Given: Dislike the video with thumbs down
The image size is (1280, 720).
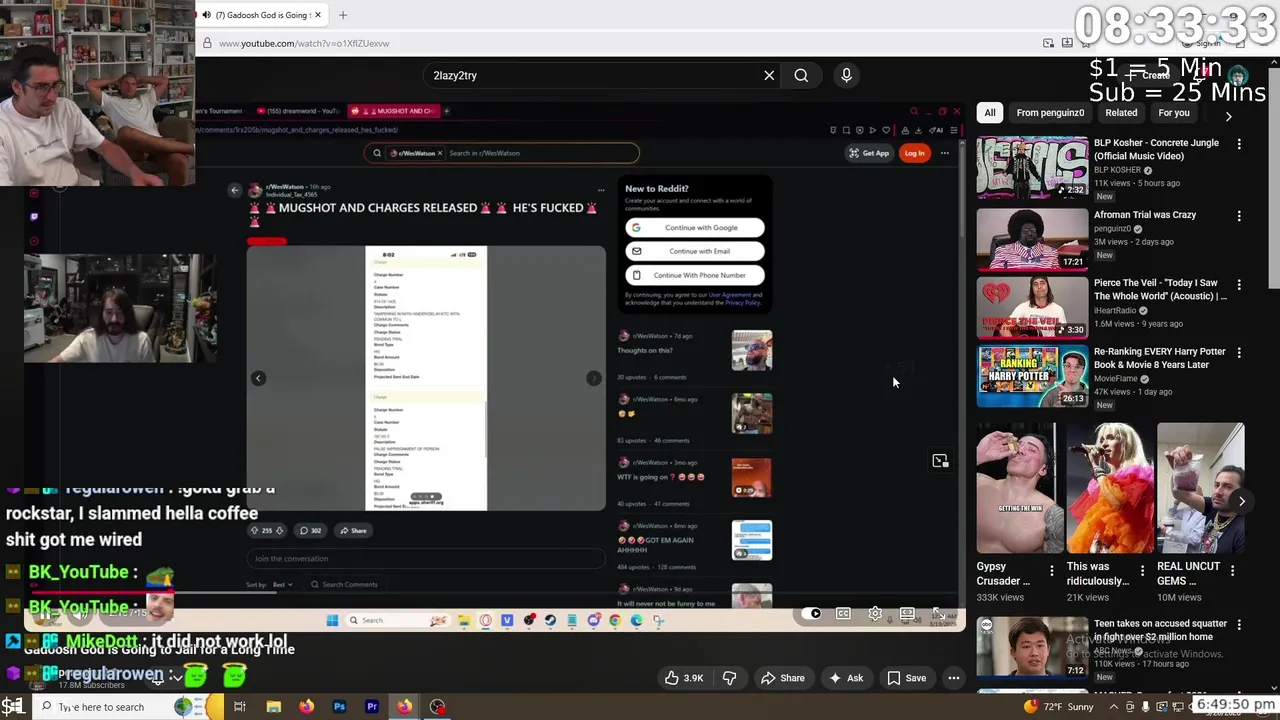Looking at the screenshot, I should click(729, 678).
